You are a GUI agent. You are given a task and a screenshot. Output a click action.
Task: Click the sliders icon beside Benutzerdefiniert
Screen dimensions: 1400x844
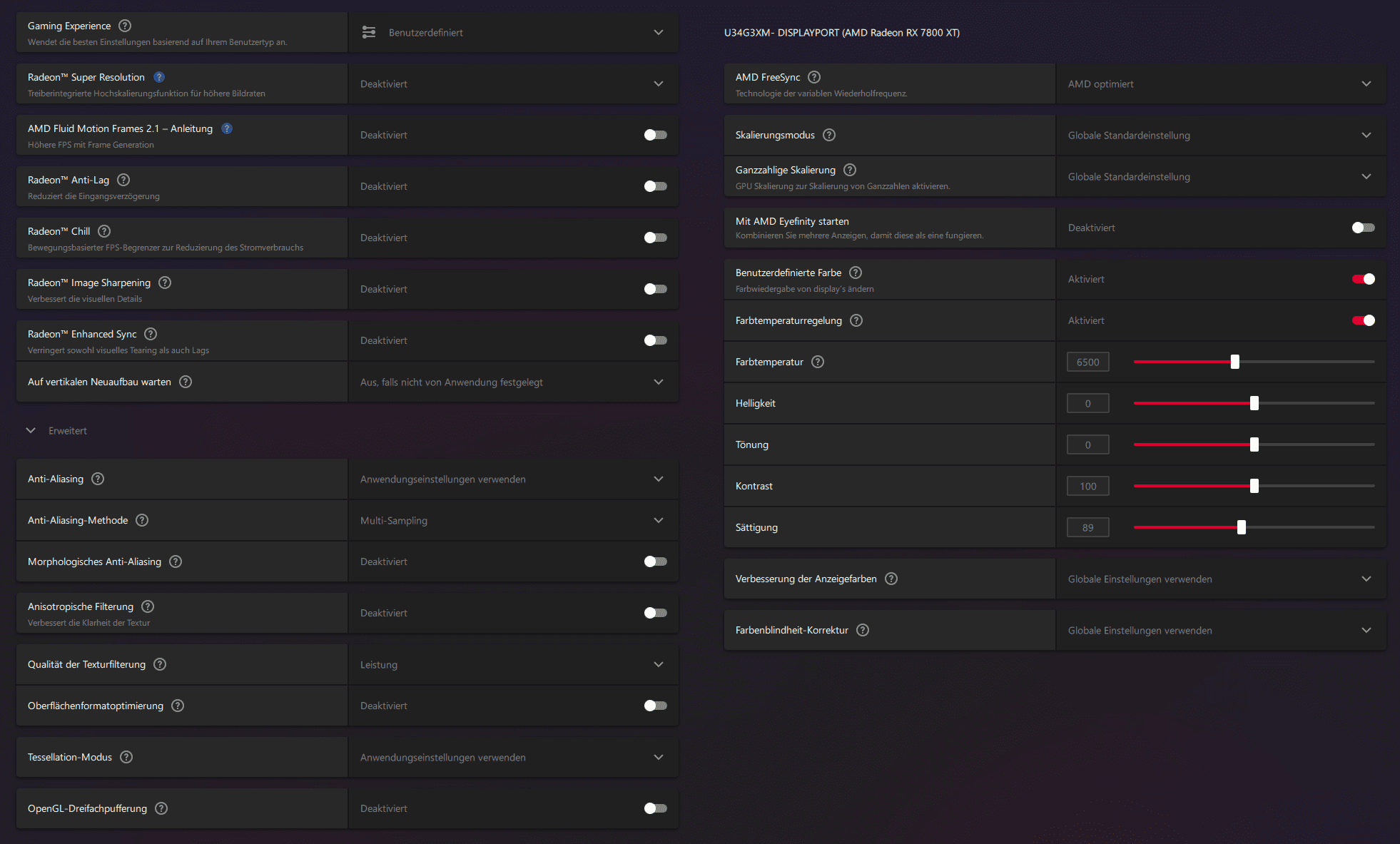[x=369, y=32]
